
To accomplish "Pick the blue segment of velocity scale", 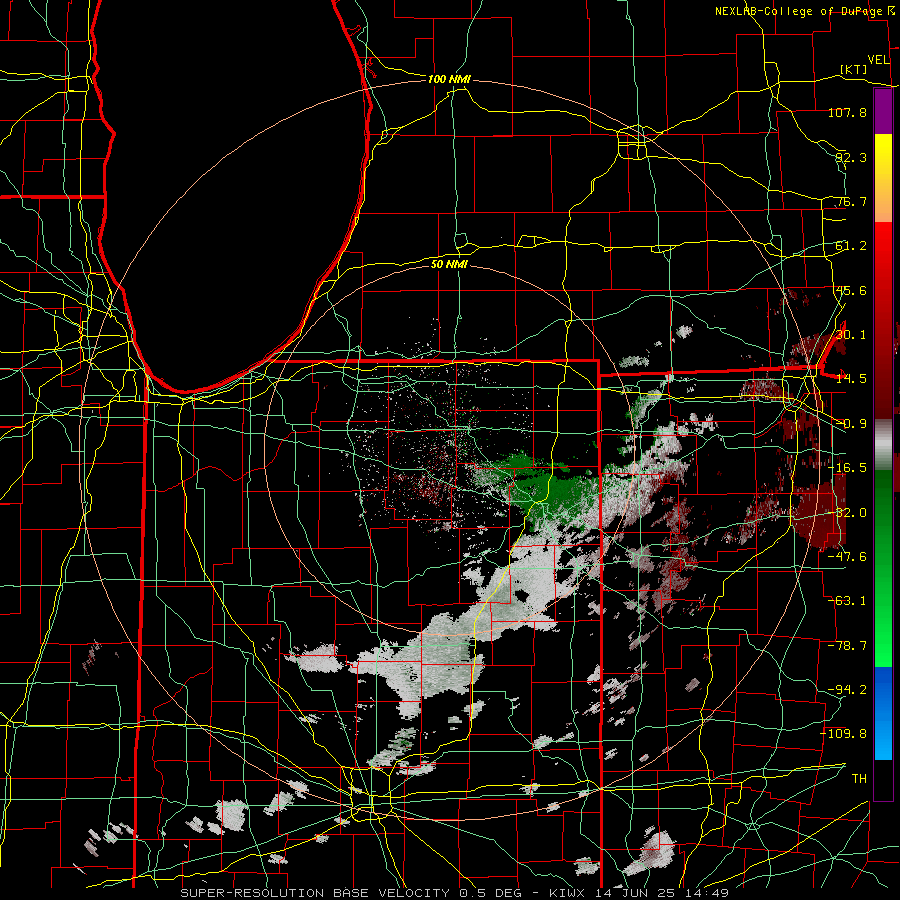I will (x=883, y=713).
